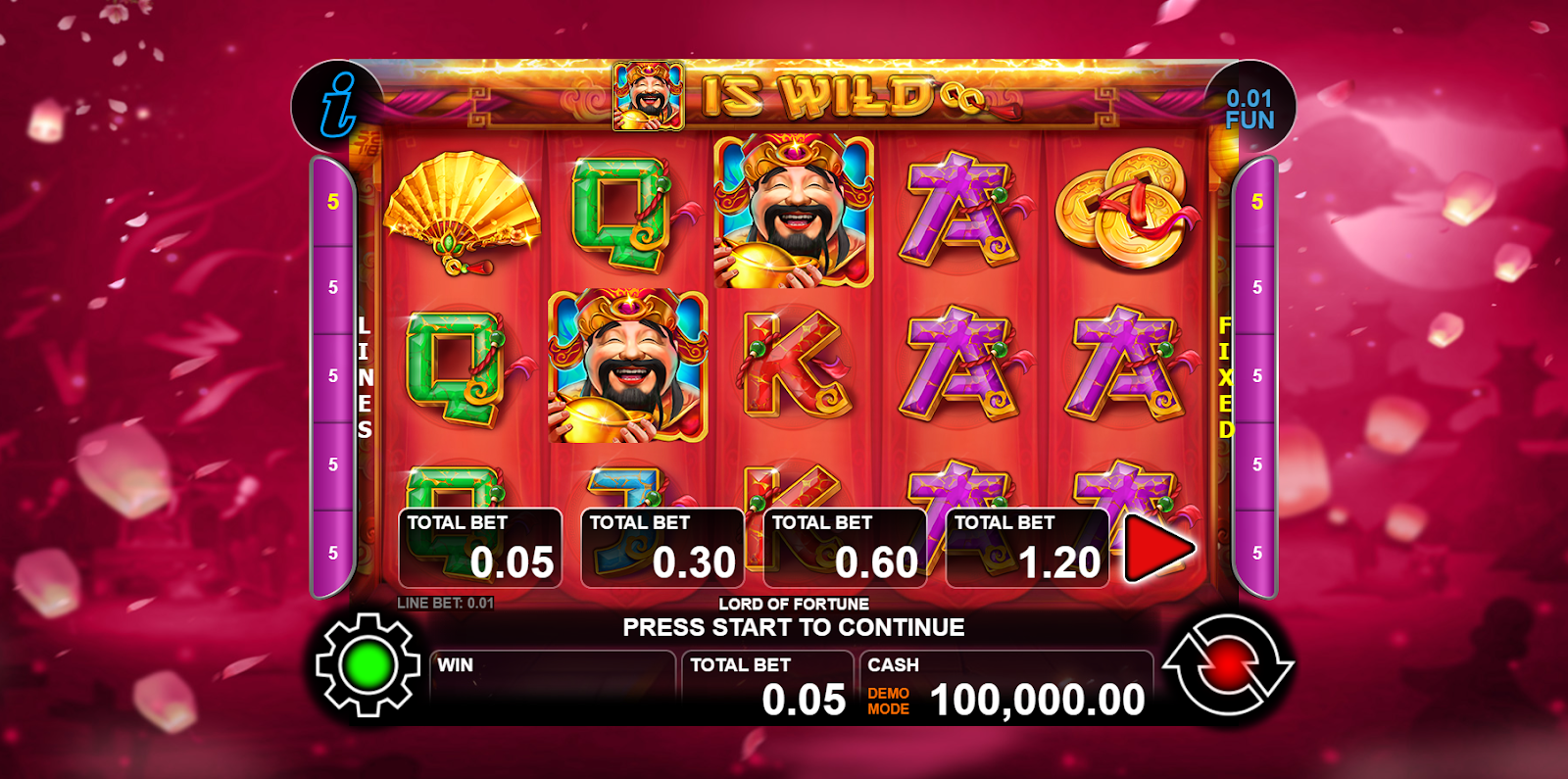
Task: Click the Lord of Fortune wild on reel two
Action: (x=628, y=365)
